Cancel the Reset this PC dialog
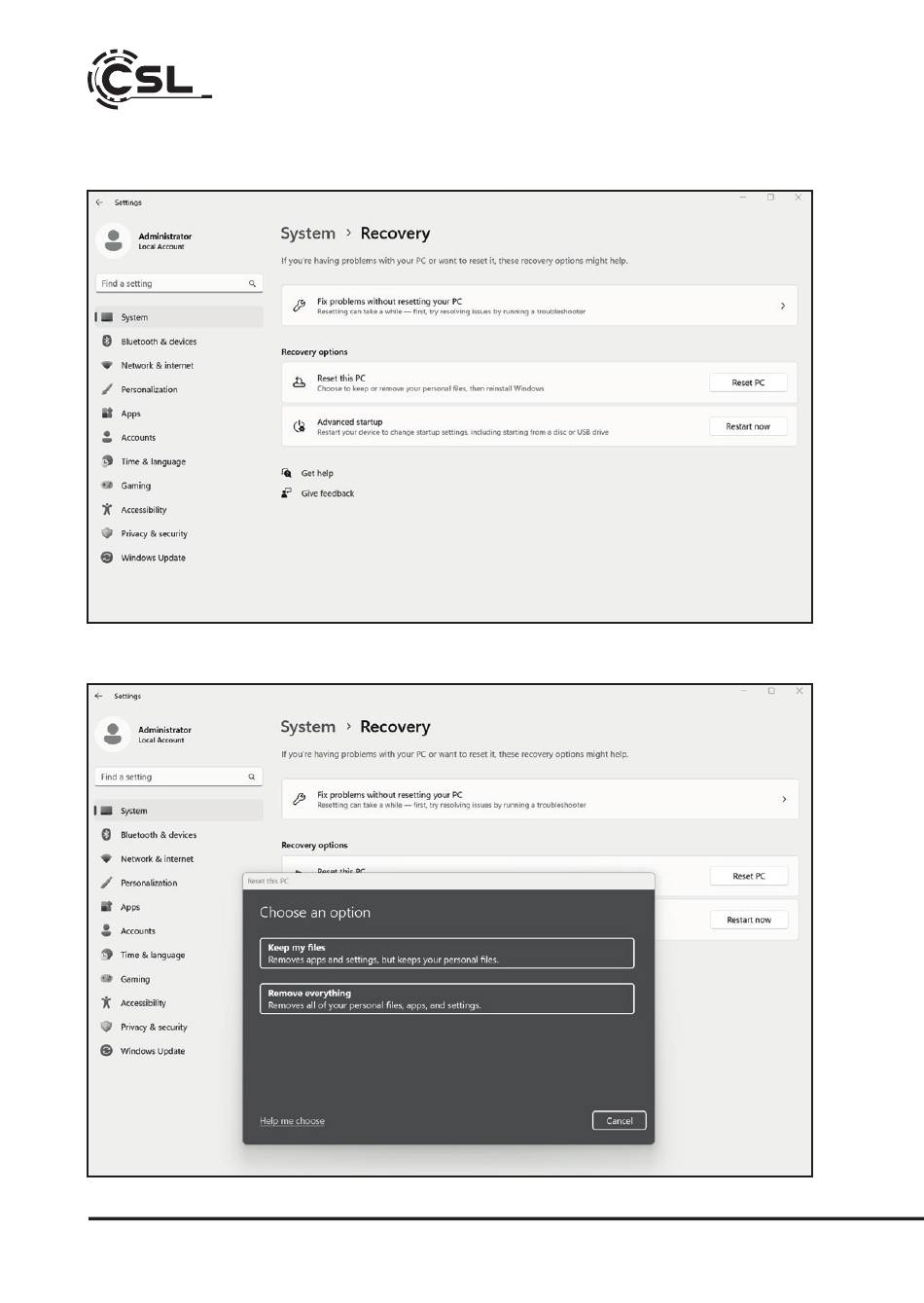The image size is (924, 1303). 620,1121
